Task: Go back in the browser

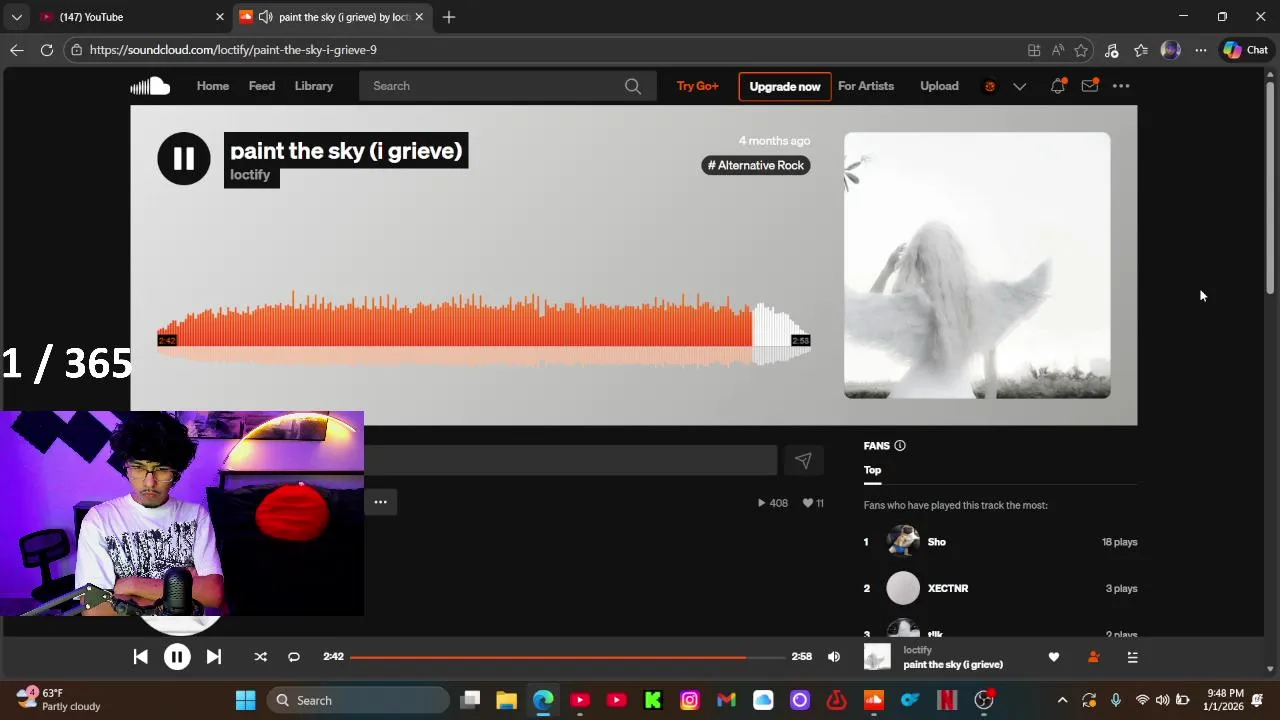Action: [17, 50]
